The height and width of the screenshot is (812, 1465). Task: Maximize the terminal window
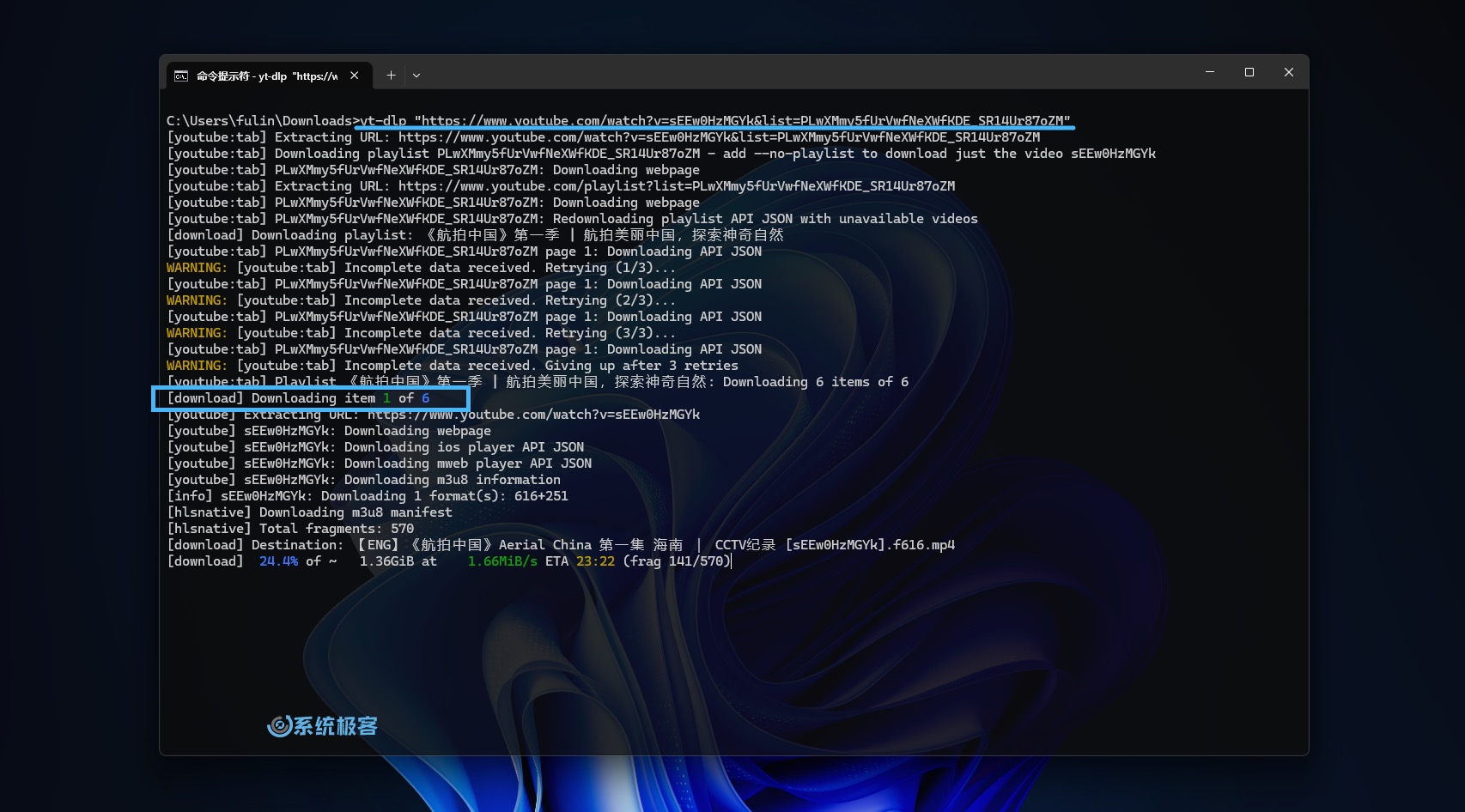(1249, 72)
